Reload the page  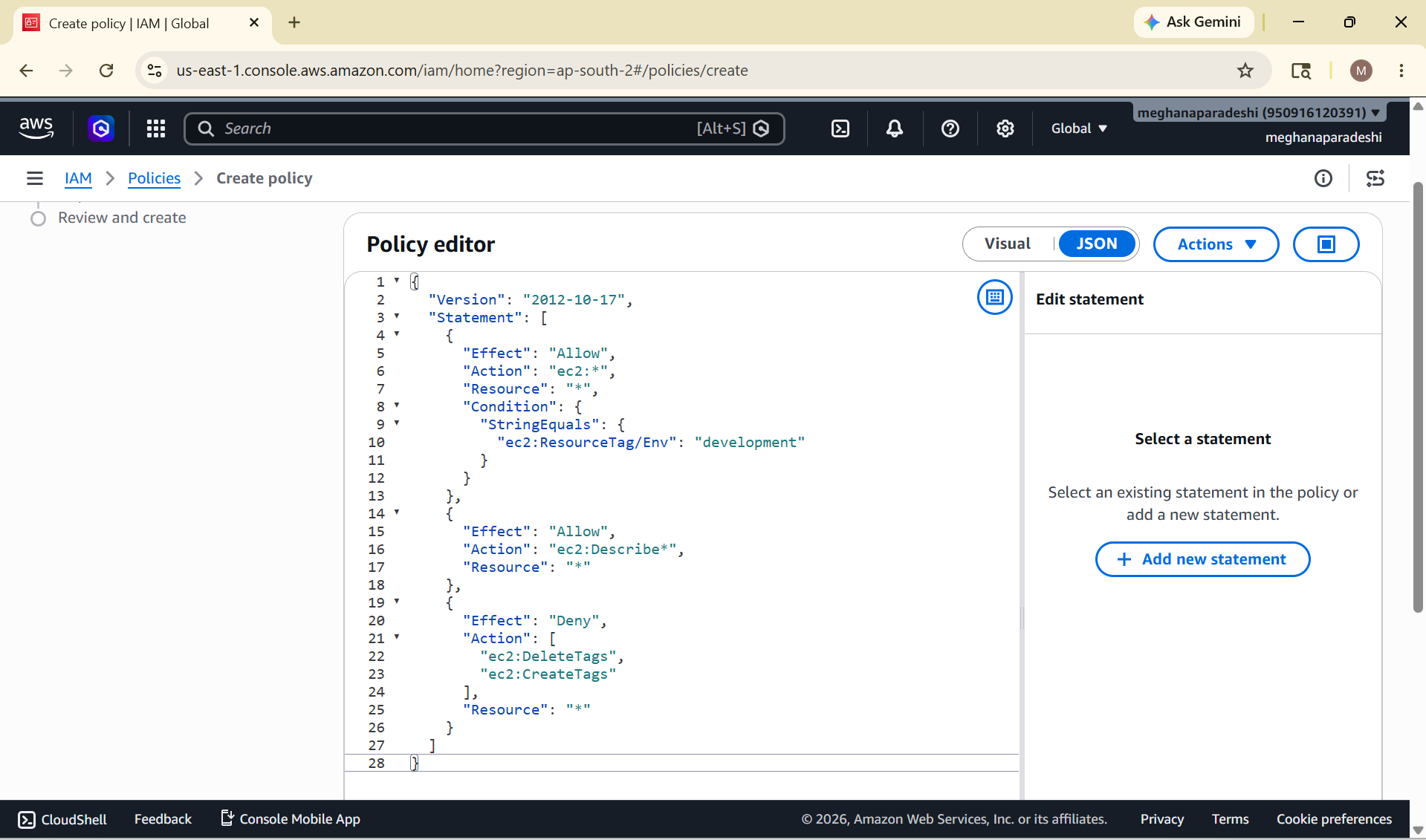106,71
